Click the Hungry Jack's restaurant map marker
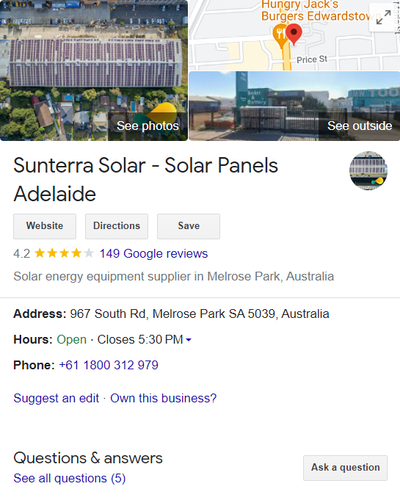 tap(281, 36)
